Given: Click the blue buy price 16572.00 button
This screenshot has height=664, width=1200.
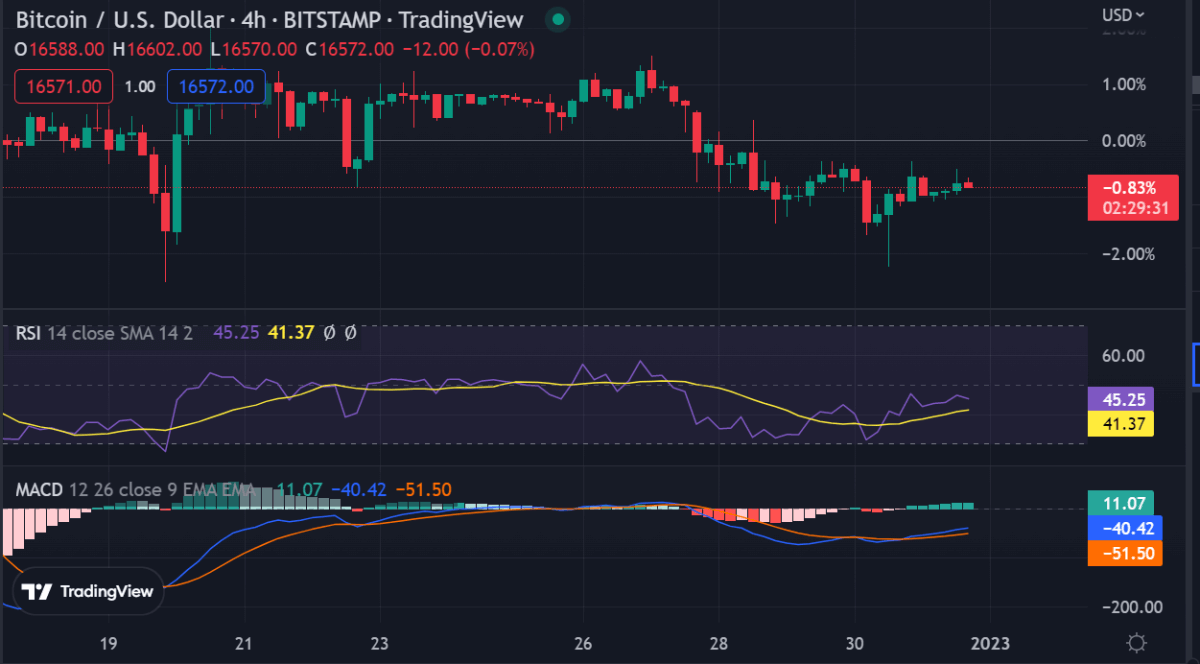Looking at the screenshot, I should 216,87.
